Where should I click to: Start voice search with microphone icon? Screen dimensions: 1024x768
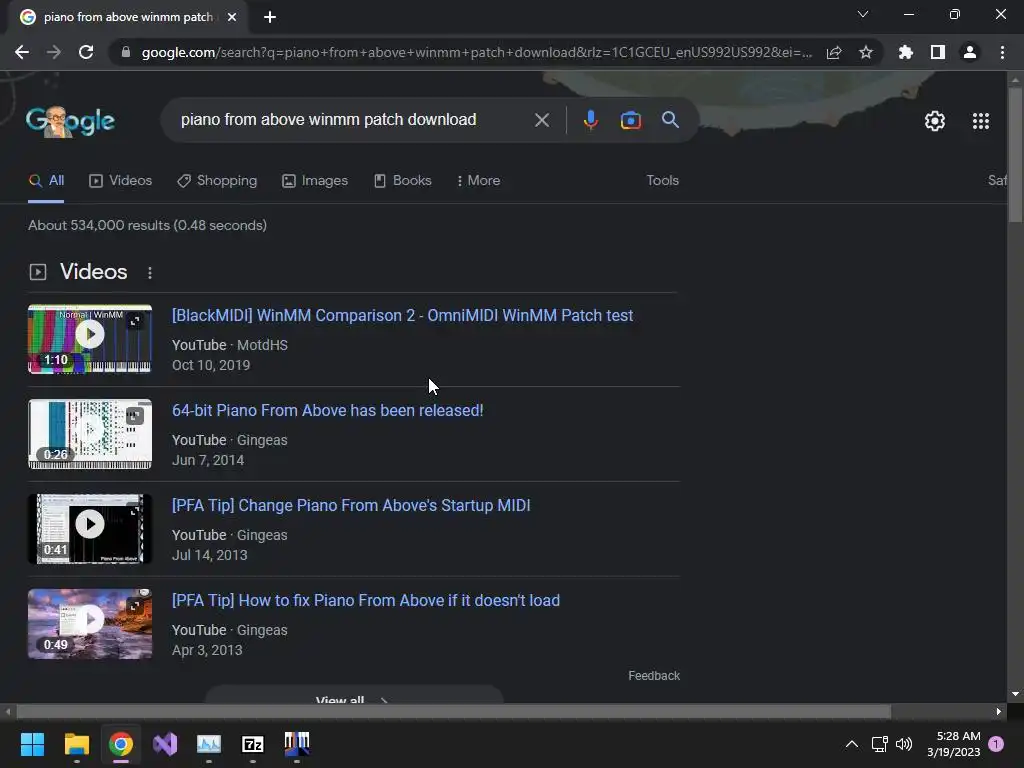(x=590, y=120)
